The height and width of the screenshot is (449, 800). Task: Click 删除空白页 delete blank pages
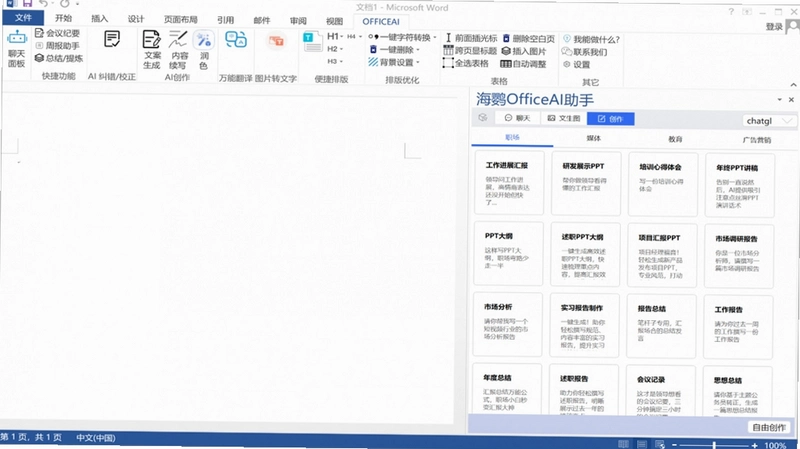[x=529, y=38]
